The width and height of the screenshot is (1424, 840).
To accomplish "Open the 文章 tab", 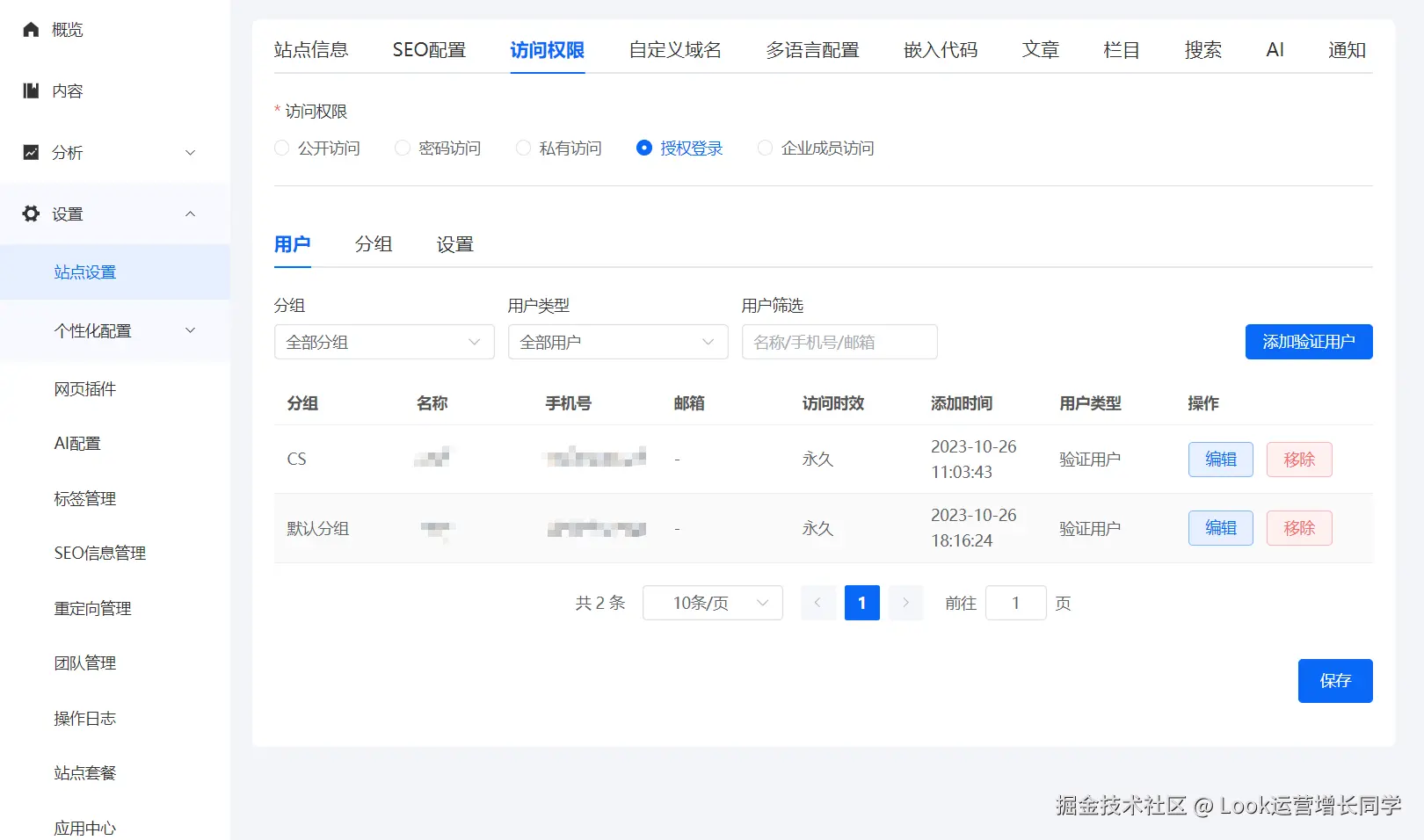I will point(1041,50).
